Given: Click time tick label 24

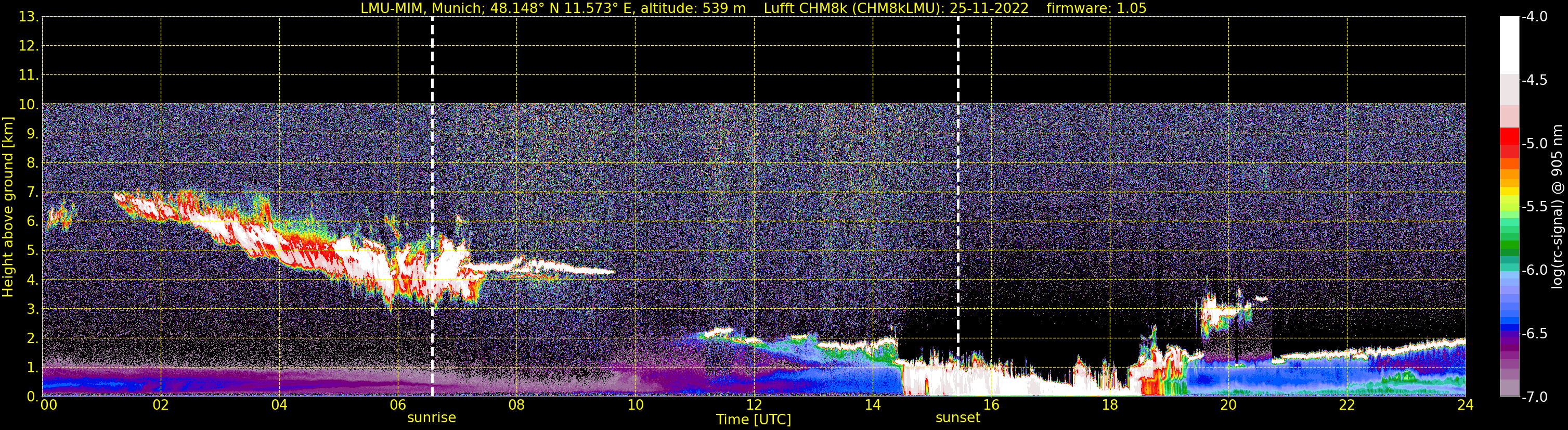Looking at the screenshot, I should 1466,406.
